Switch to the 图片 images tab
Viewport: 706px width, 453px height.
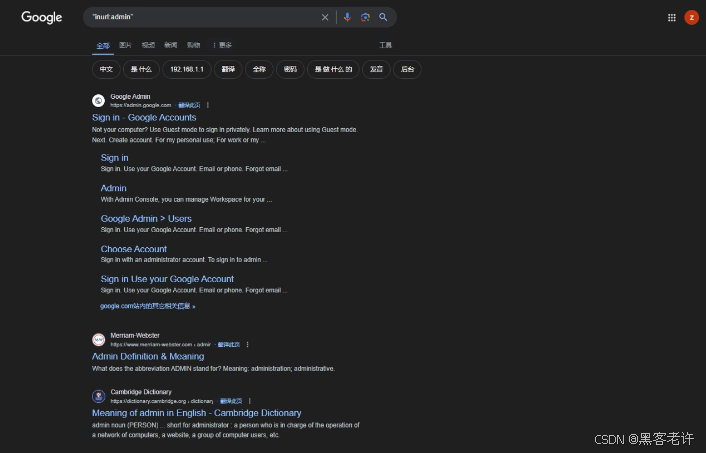tap(125, 45)
